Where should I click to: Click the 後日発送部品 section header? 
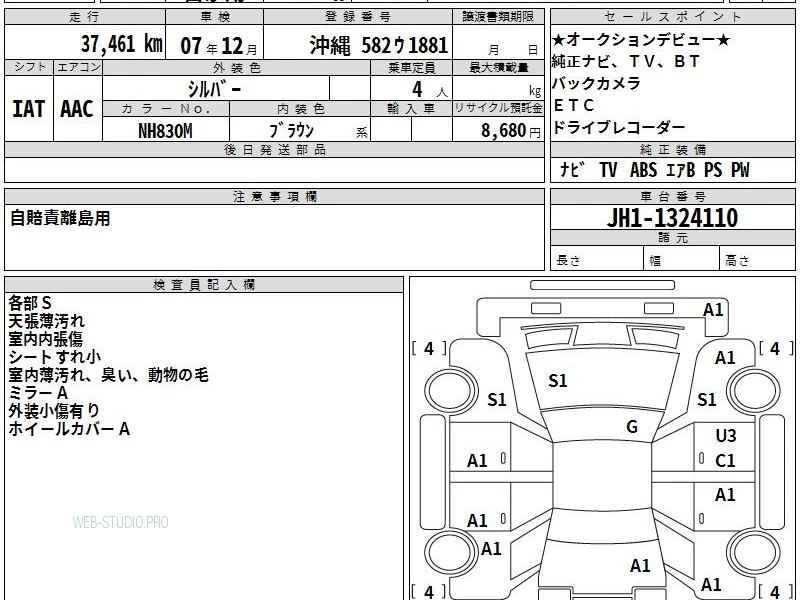pyautogui.click(x=274, y=149)
